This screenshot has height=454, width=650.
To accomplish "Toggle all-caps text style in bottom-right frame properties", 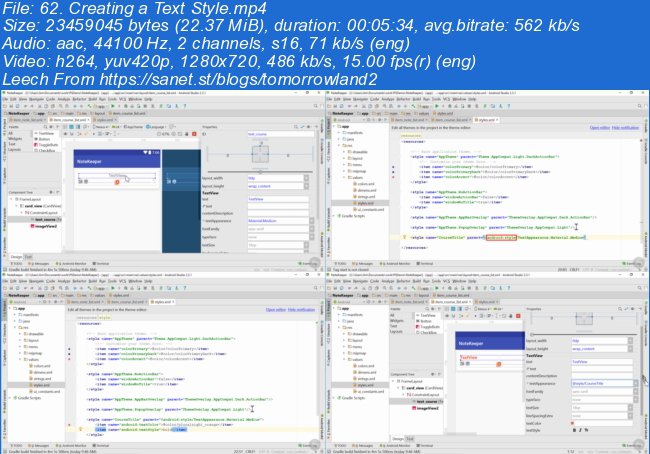I will point(586,430).
